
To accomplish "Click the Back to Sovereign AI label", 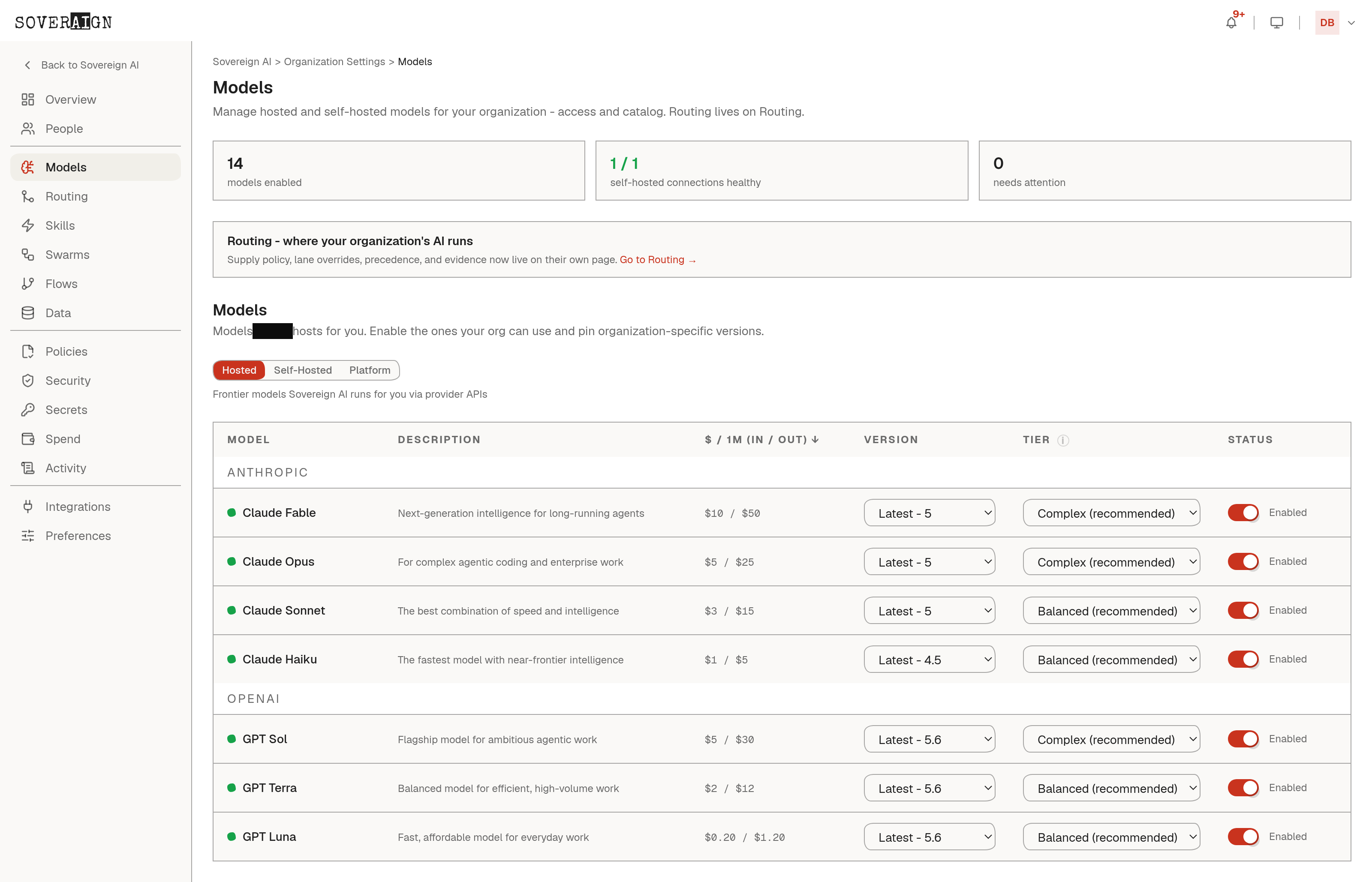I will pos(90,65).
